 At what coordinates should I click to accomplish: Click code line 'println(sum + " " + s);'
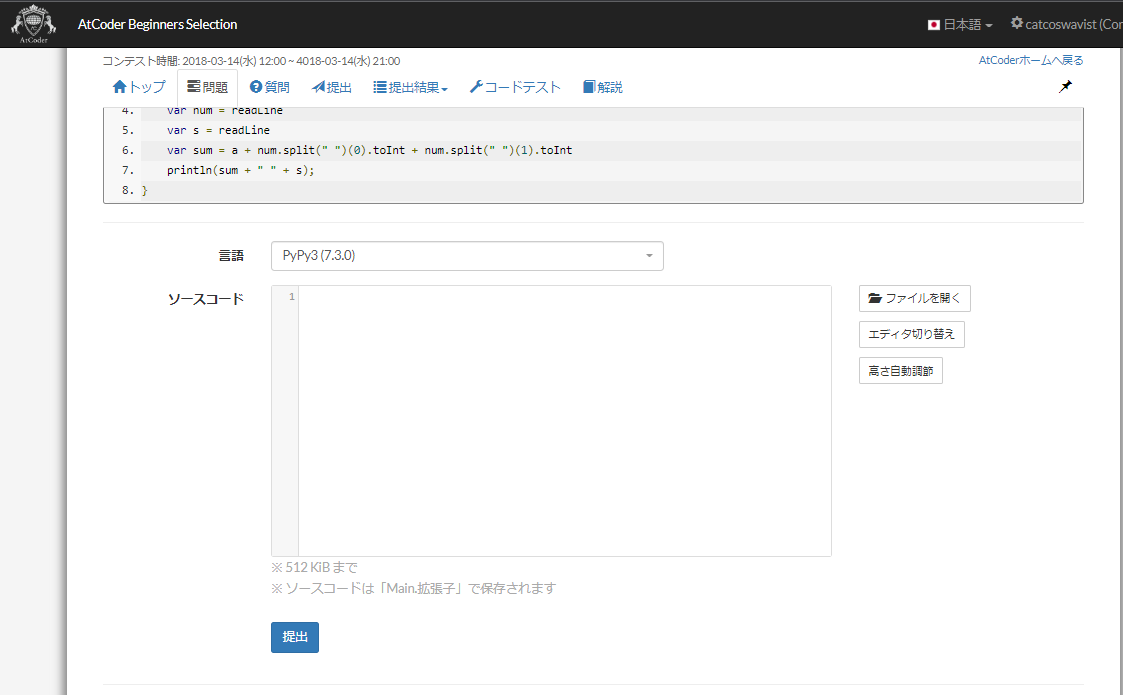tap(241, 170)
